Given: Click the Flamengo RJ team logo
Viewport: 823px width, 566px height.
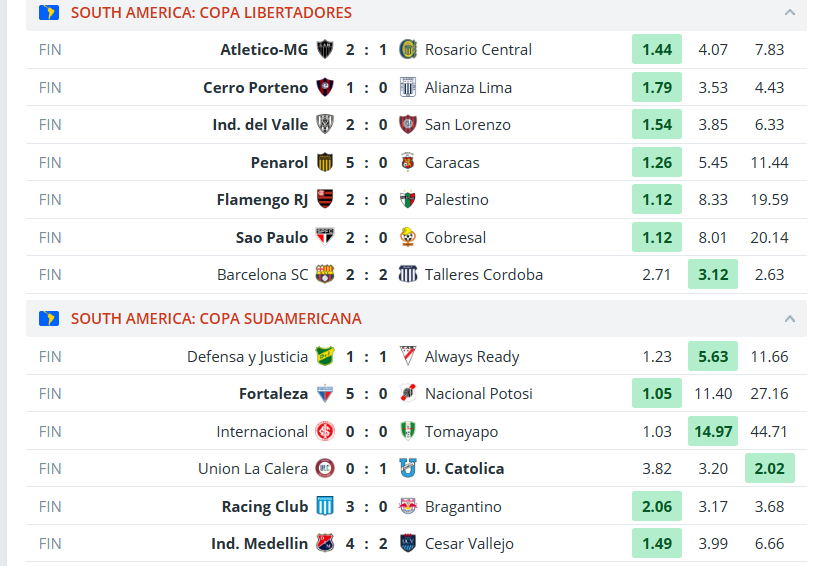Looking at the screenshot, I should 325,200.
